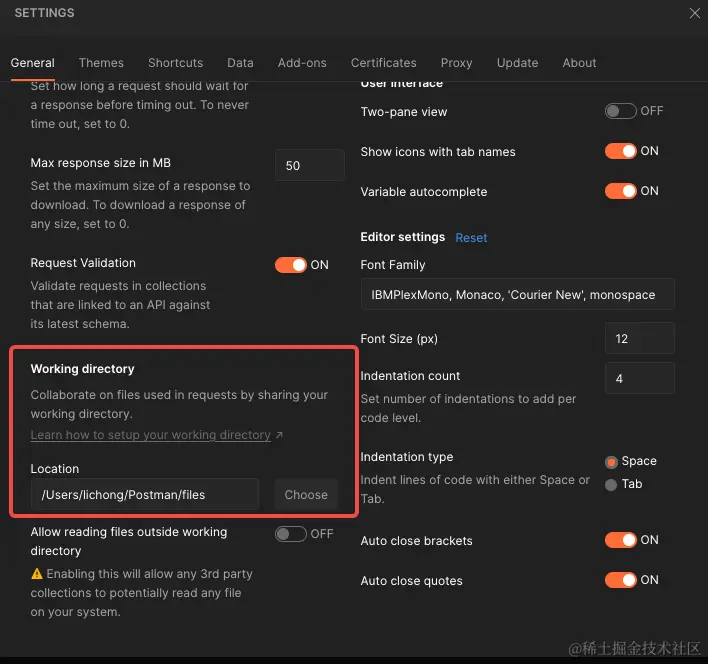Show the About tab
This screenshot has height=664, width=708.
point(579,63)
